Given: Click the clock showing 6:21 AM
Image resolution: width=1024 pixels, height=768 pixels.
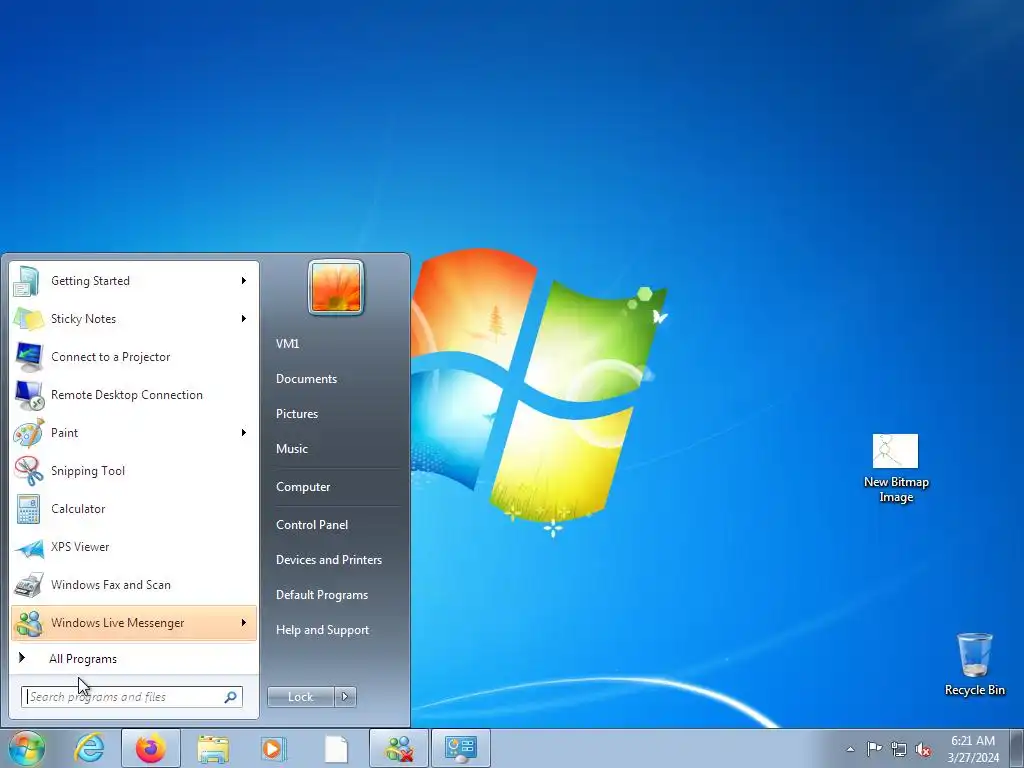Looking at the screenshot, I should (973, 749).
